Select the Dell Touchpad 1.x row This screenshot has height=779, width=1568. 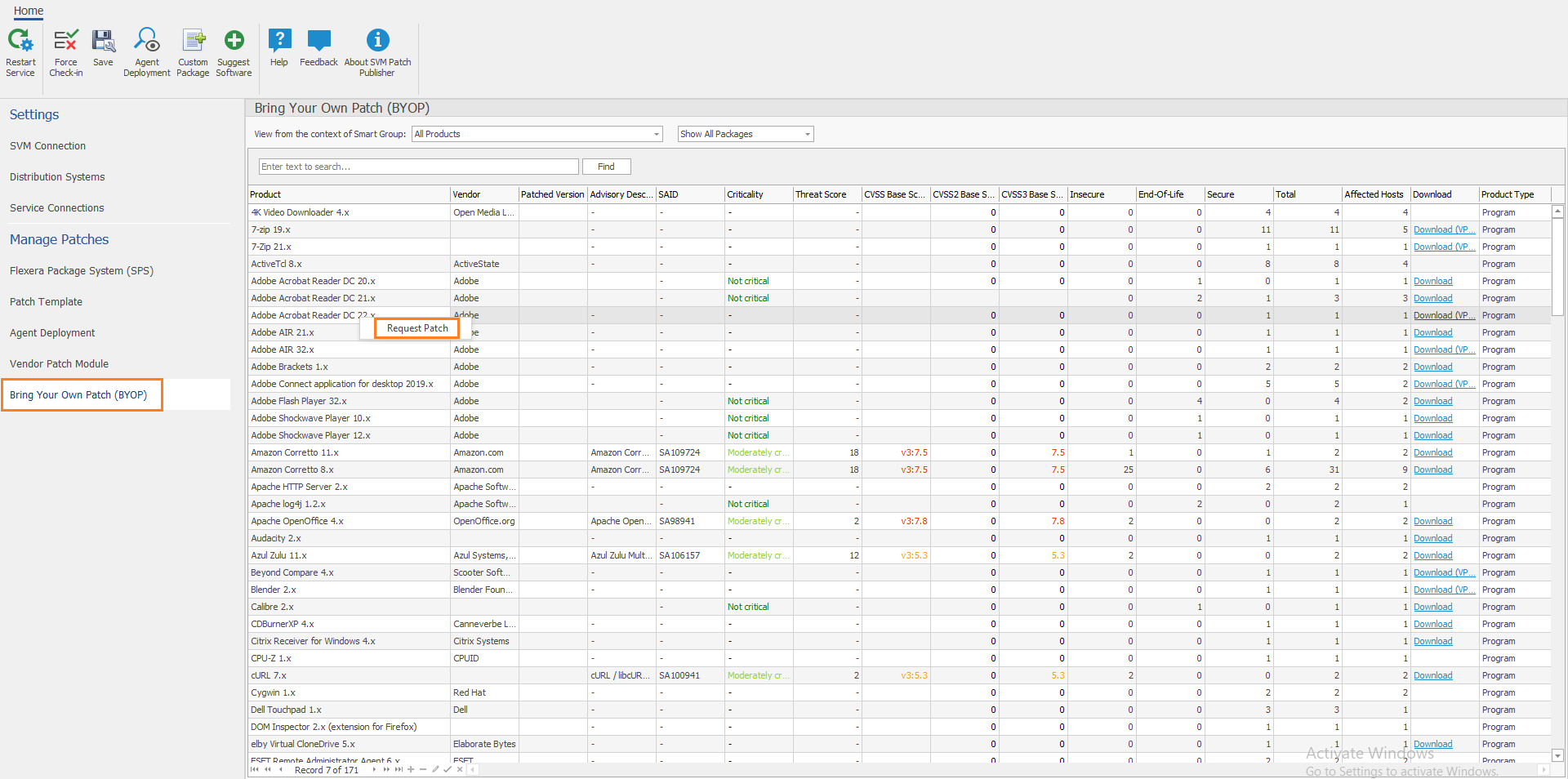coord(899,710)
